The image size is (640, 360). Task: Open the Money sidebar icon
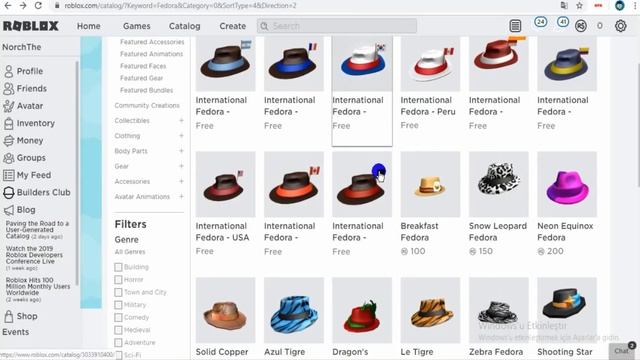(x=9, y=141)
